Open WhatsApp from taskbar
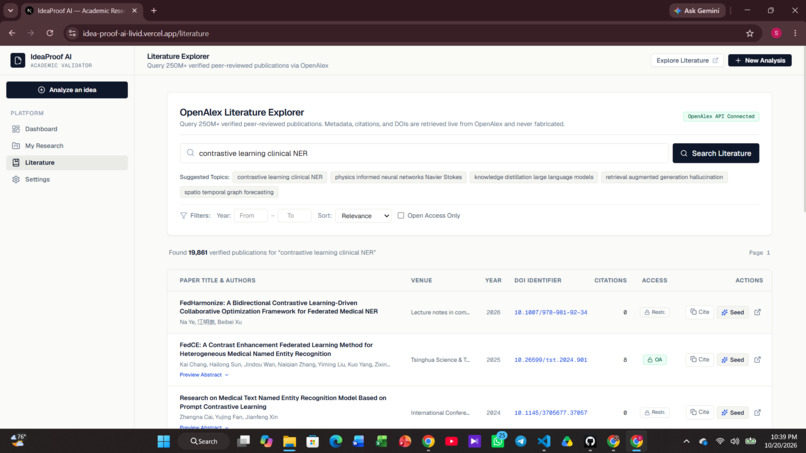 click(x=498, y=441)
